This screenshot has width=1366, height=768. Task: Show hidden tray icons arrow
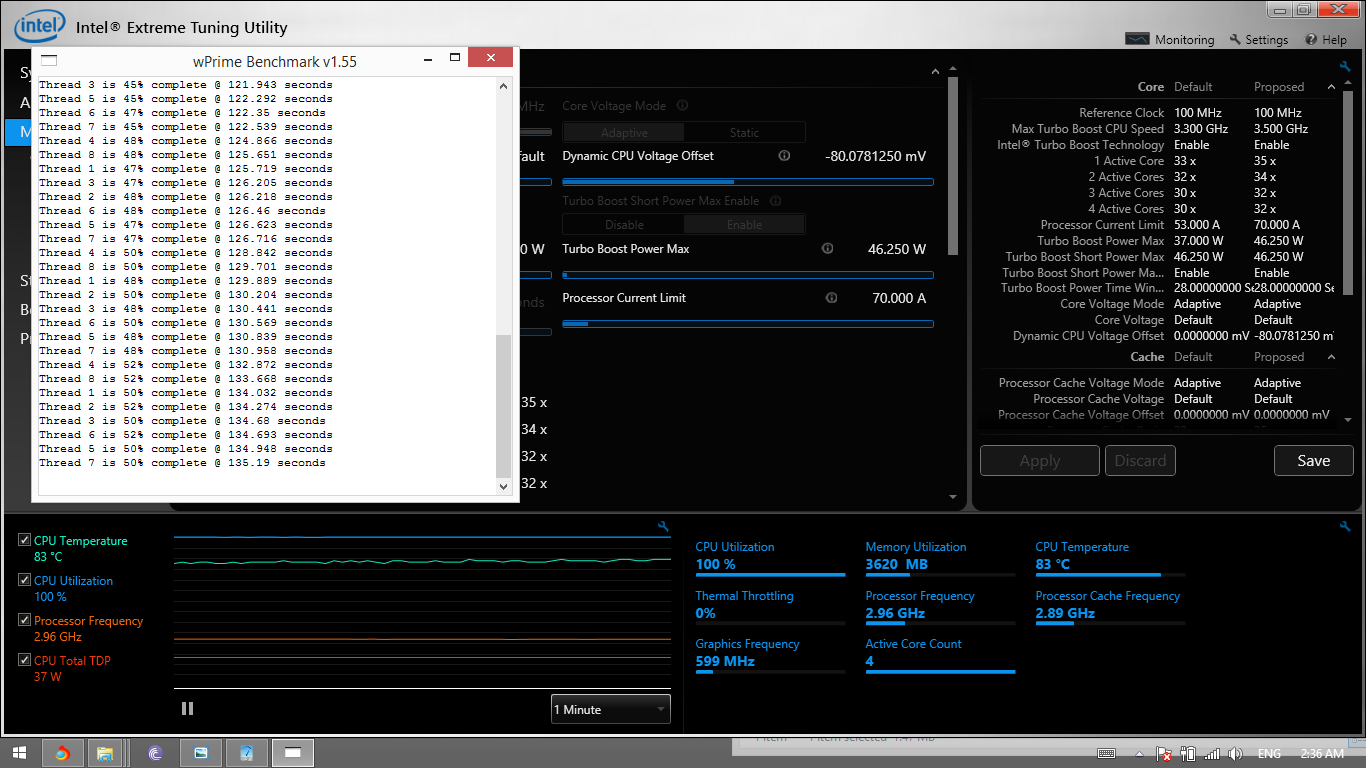point(1141,754)
